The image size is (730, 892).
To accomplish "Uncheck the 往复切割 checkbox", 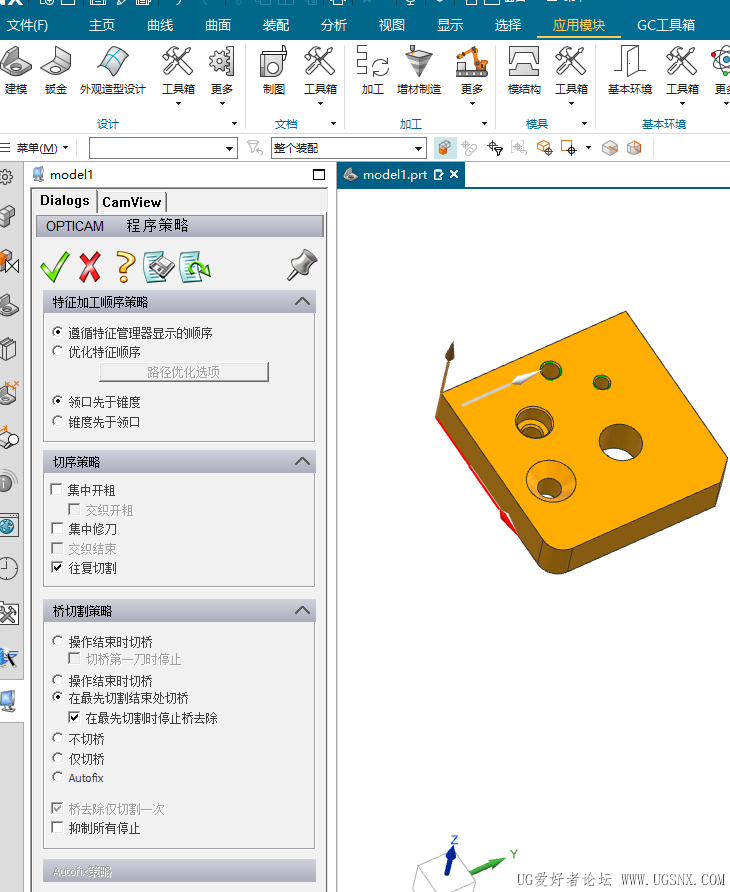I will [57, 567].
